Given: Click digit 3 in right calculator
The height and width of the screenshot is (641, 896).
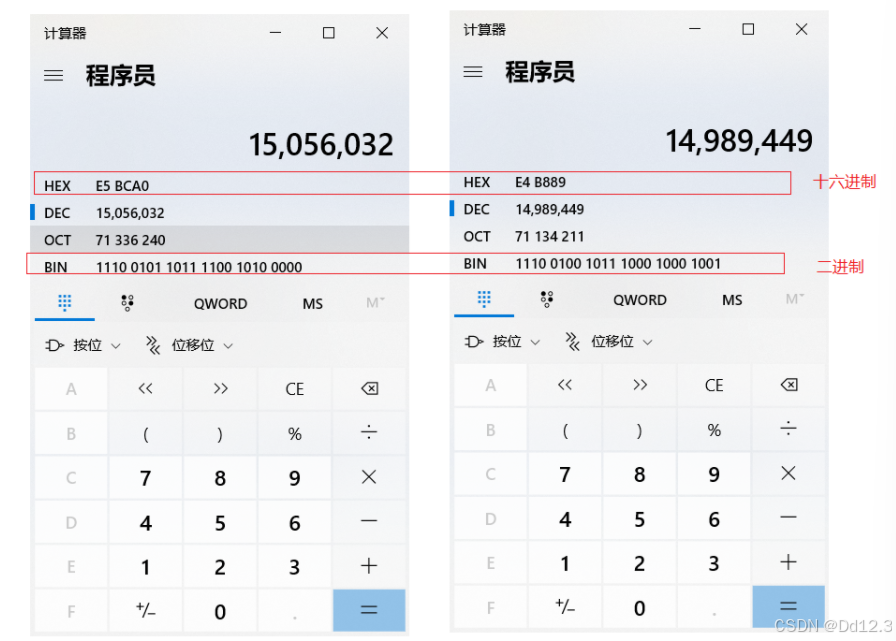Looking at the screenshot, I should [714, 563].
